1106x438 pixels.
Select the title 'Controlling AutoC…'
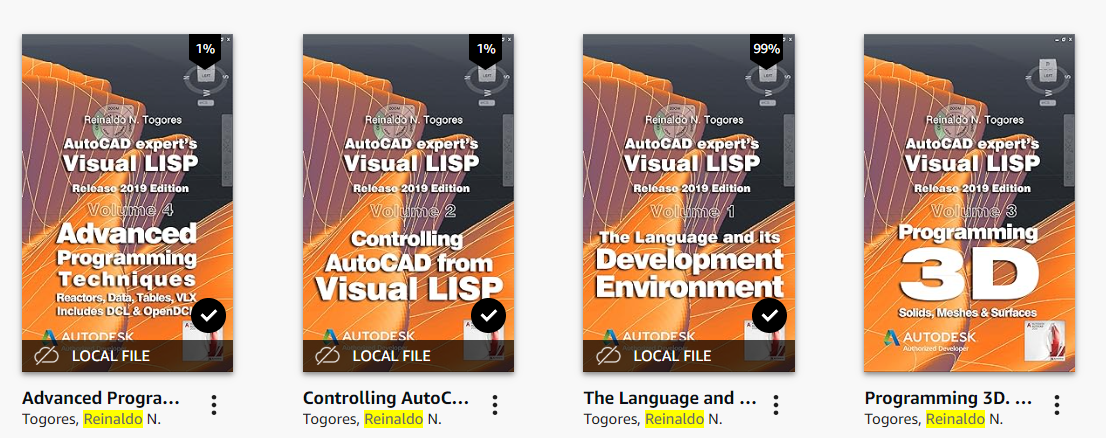(x=386, y=399)
